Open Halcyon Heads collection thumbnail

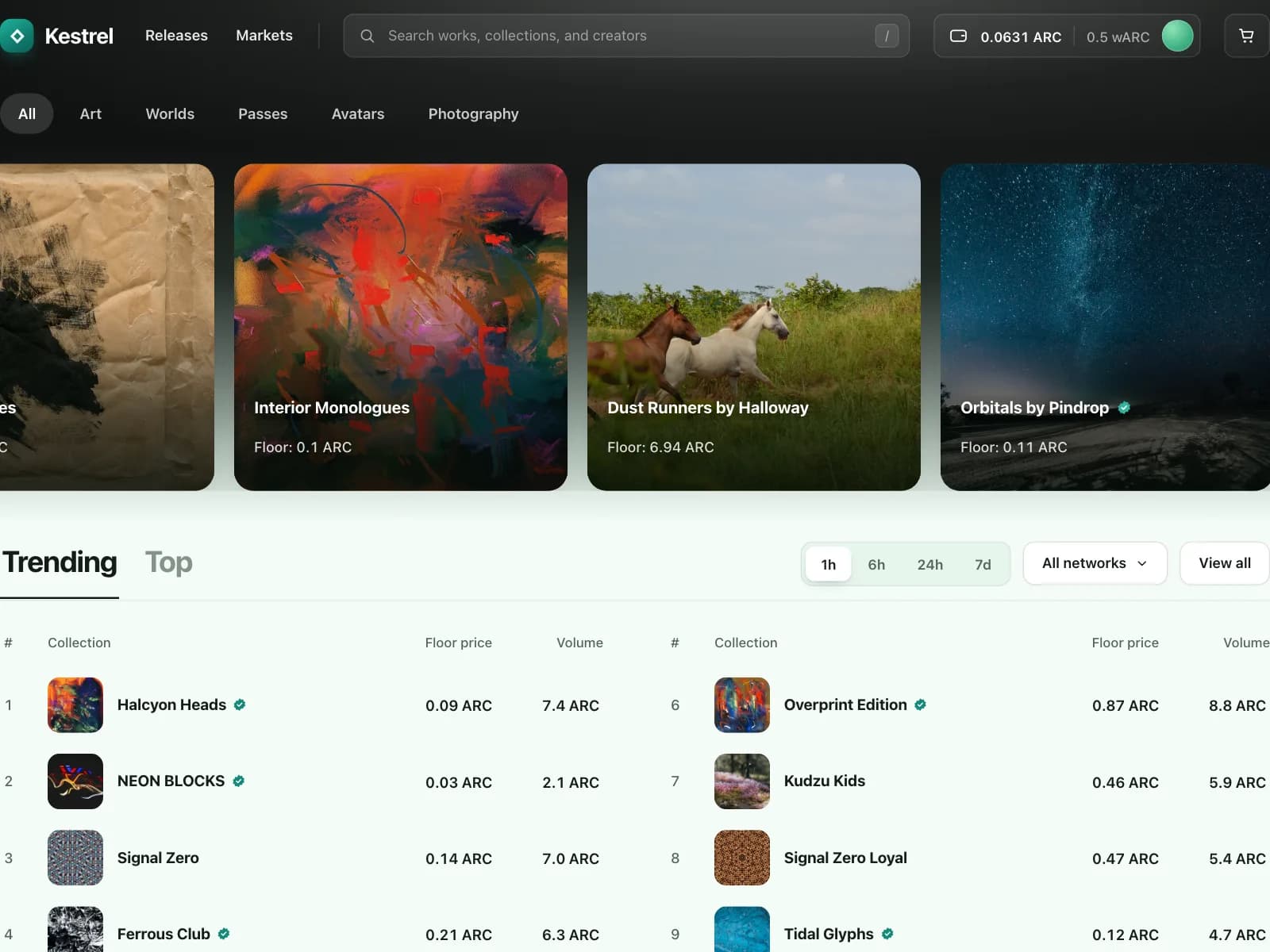75,704
